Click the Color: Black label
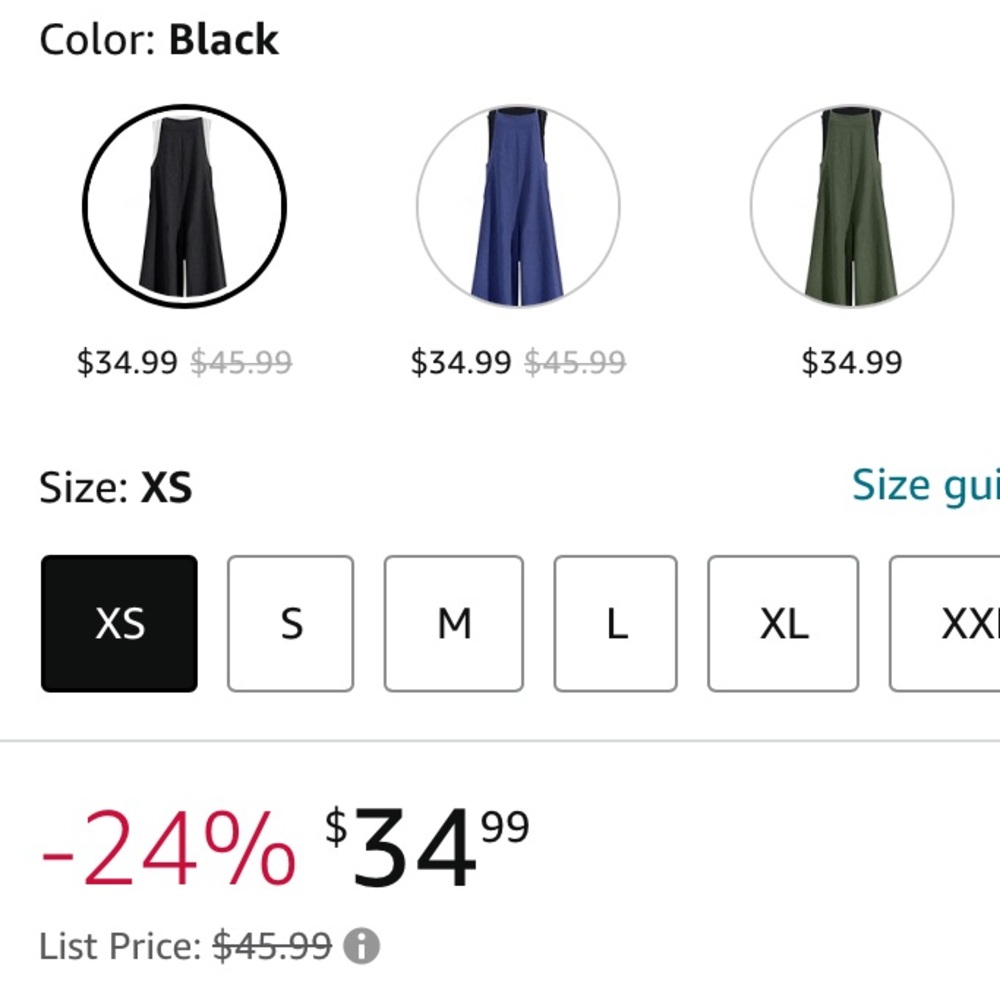The image size is (1000, 1000). point(159,40)
